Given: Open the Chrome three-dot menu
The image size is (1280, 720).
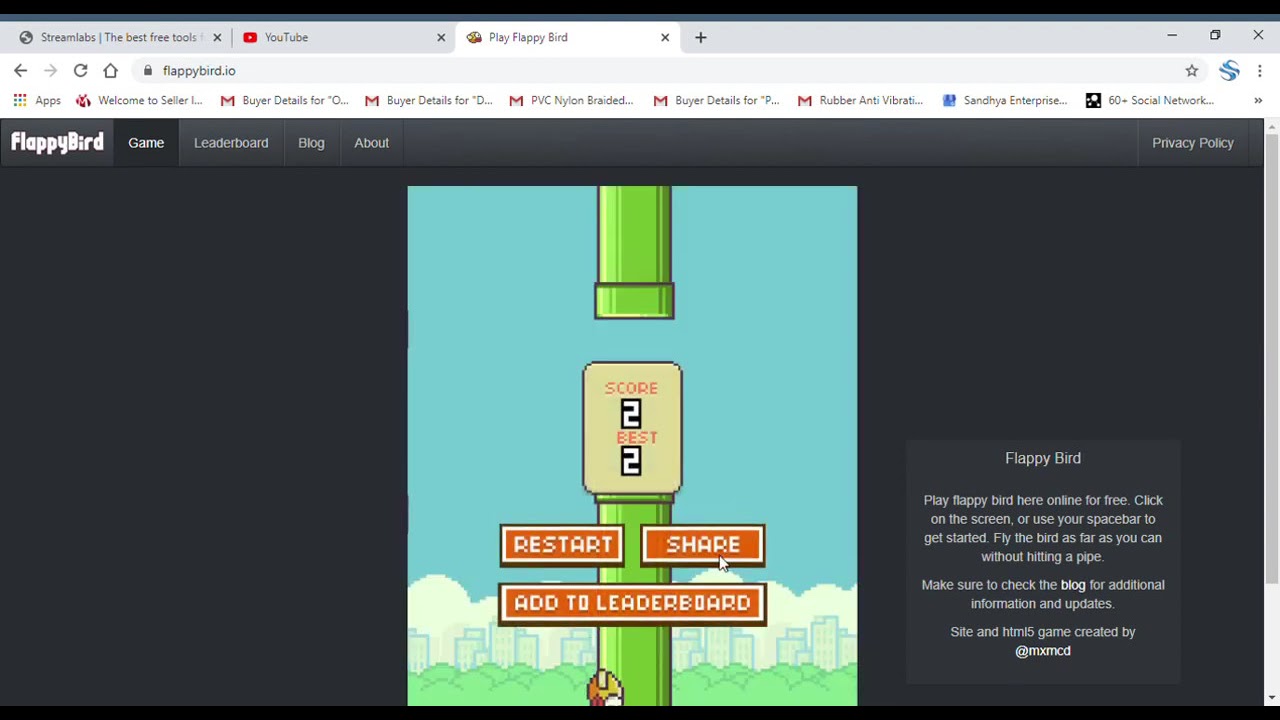Looking at the screenshot, I should click(x=1260, y=71).
